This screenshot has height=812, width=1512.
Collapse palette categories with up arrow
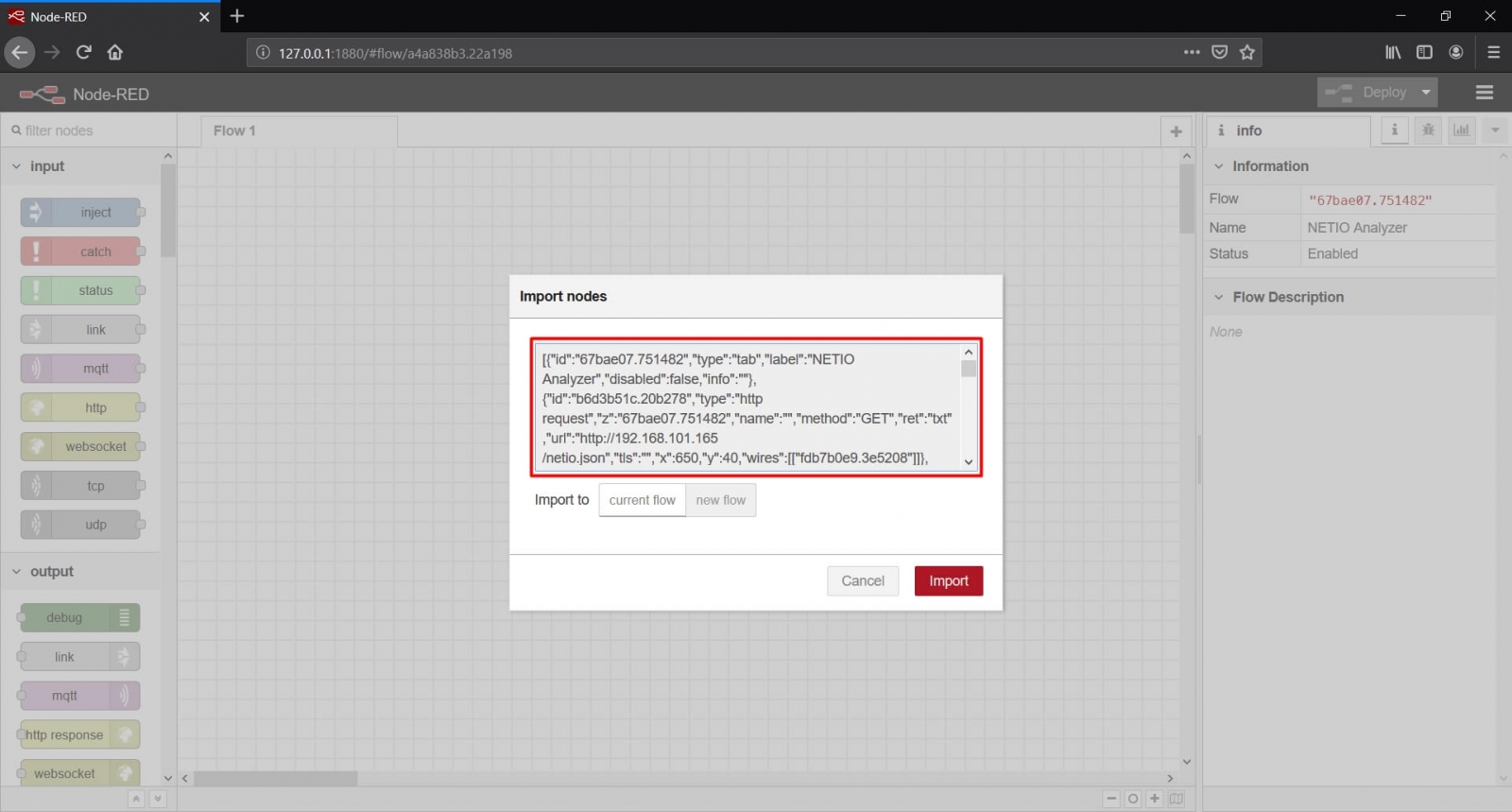[136, 799]
